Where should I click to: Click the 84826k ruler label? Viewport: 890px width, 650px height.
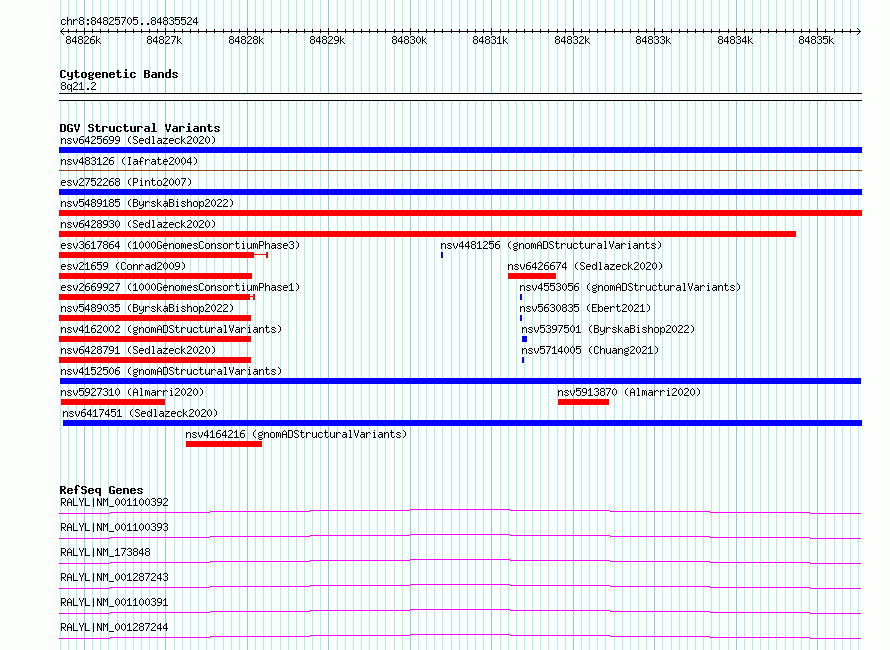click(83, 40)
